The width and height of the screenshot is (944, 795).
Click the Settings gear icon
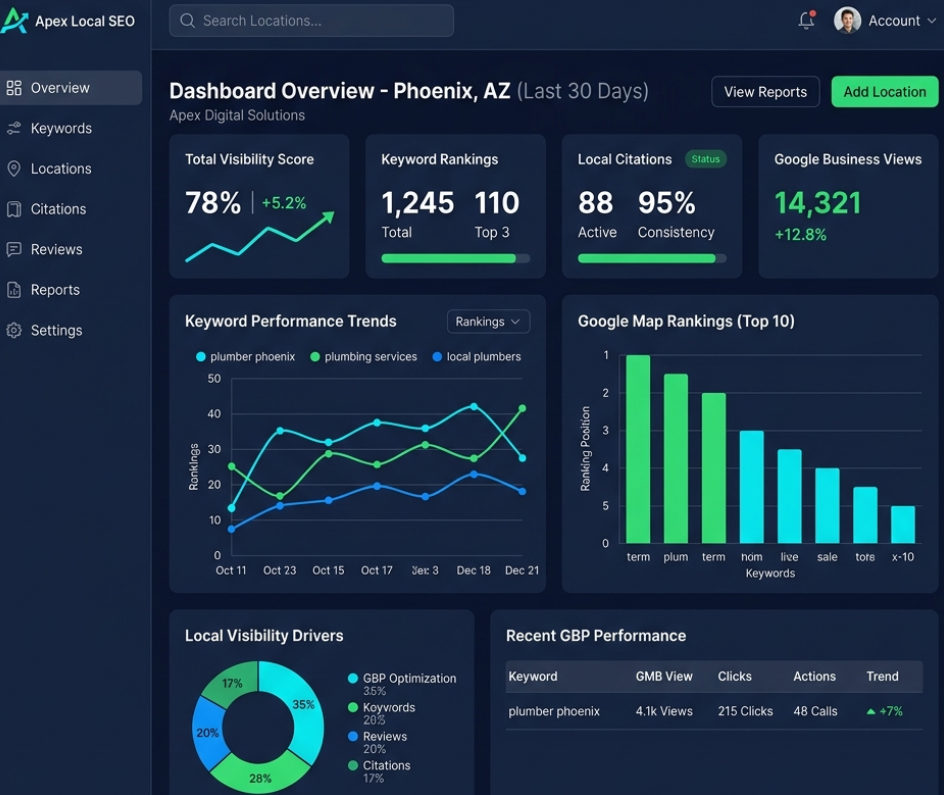14,330
